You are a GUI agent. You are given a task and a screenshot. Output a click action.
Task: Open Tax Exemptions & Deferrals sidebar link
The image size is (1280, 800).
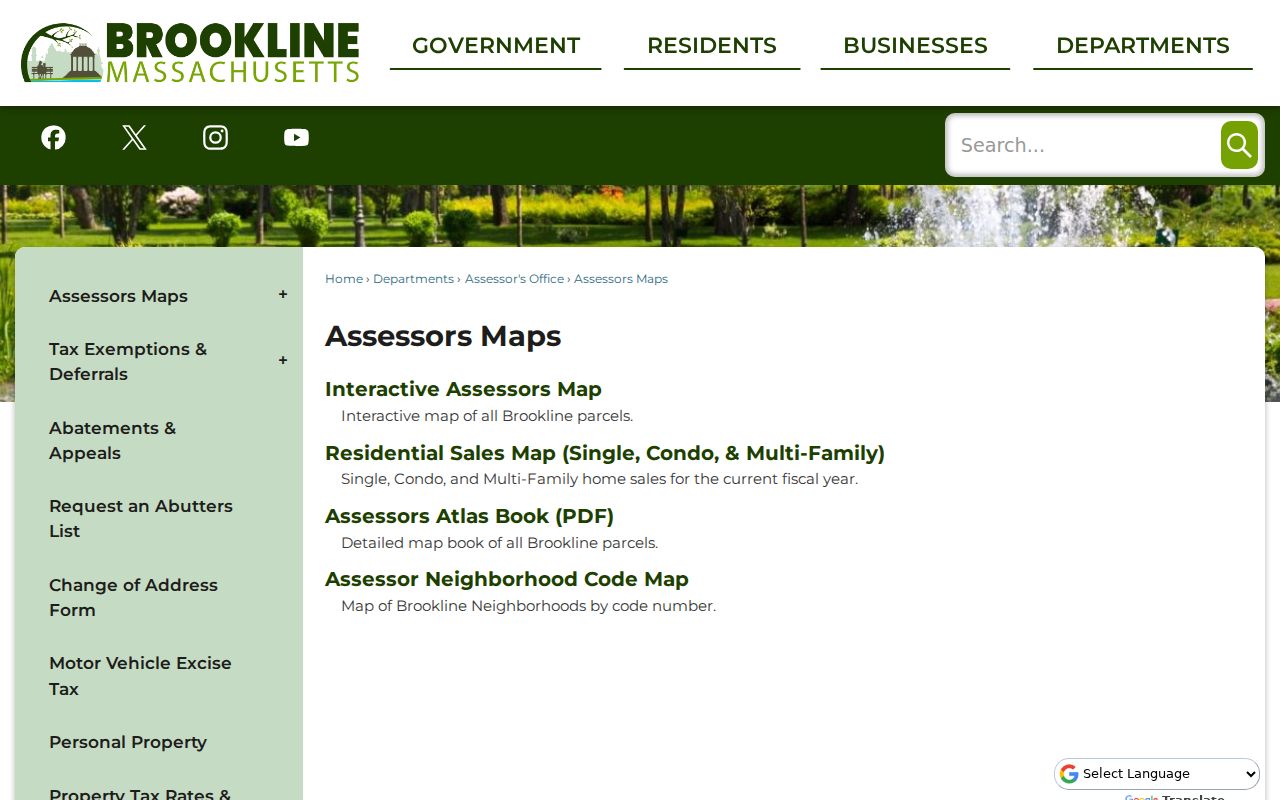click(x=128, y=362)
